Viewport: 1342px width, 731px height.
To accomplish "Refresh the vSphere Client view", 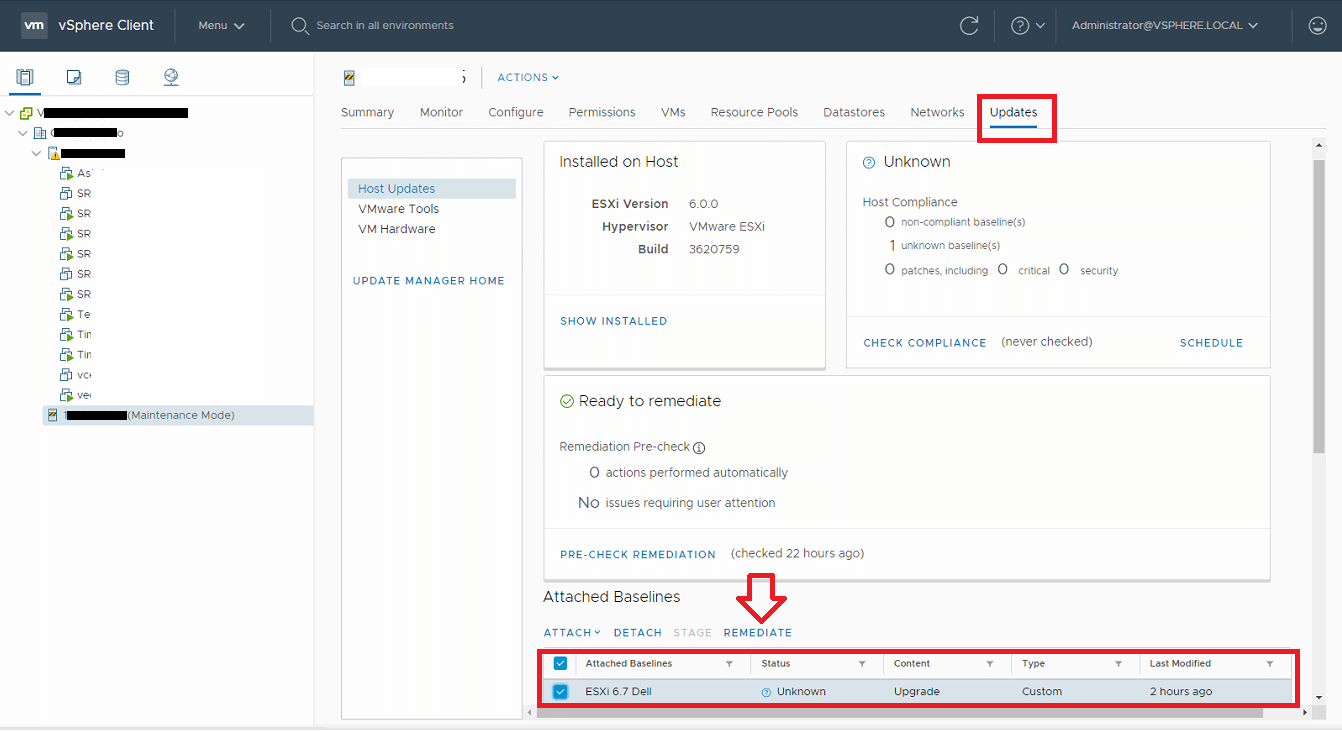I will click(x=969, y=26).
